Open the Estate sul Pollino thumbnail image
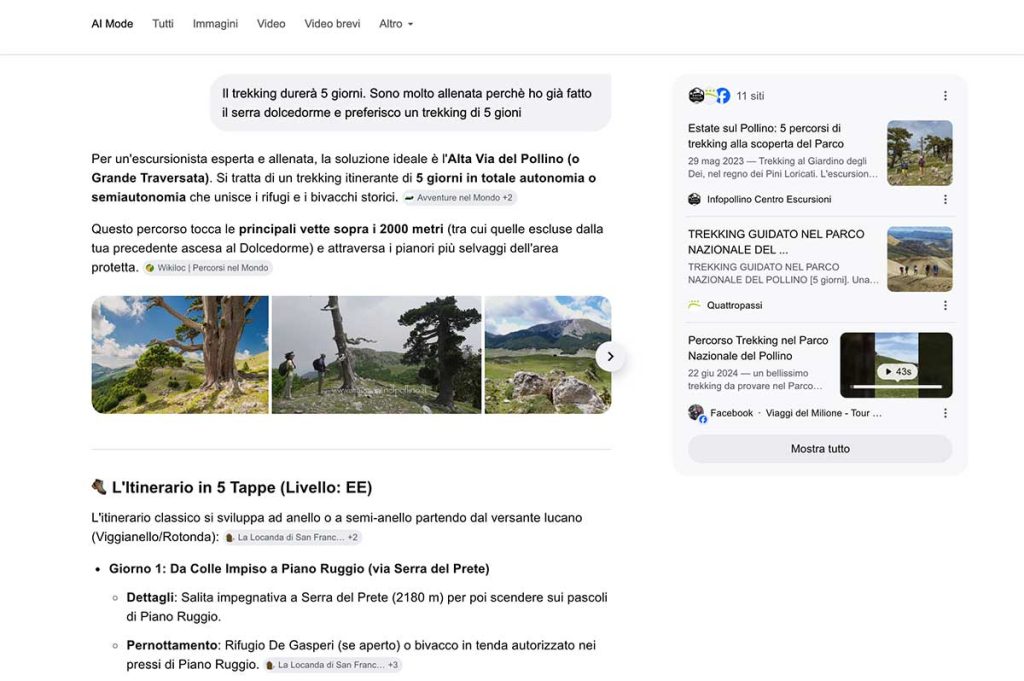Image resolution: width=1024 pixels, height=681 pixels. pyautogui.click(x=920, y=153)
